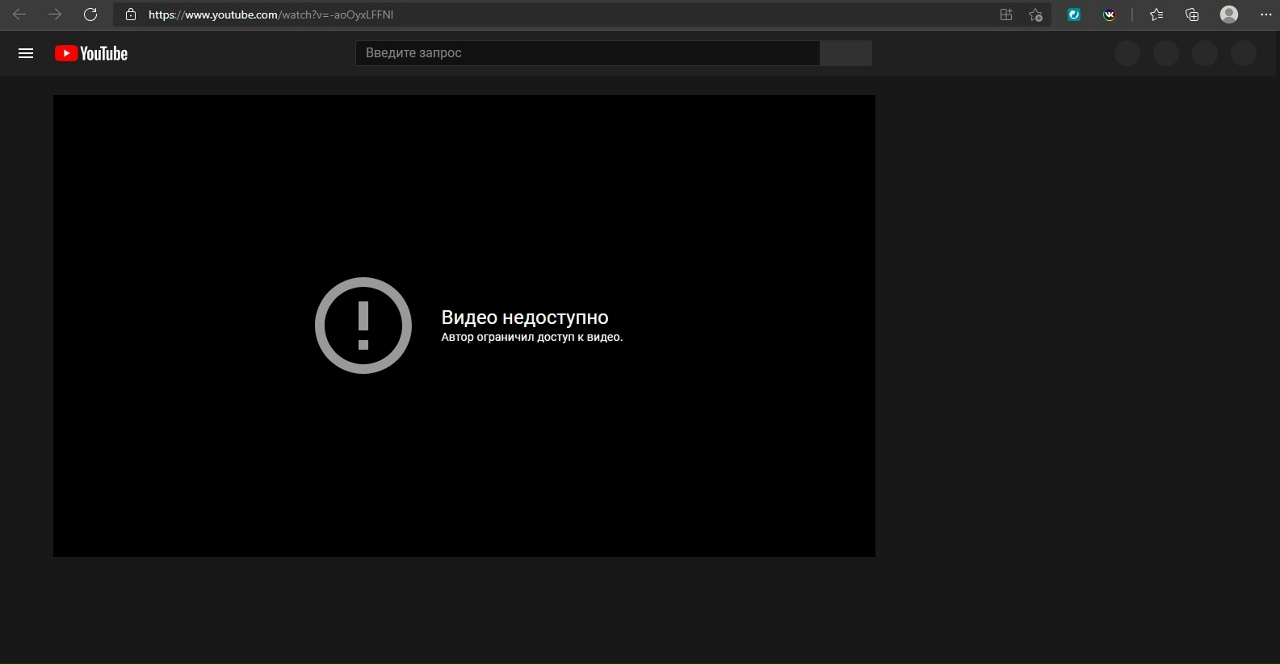Click the split-screen layout icon
Screen dimensions: 1280x664
pyautogui.click(x=1006, y=15)
